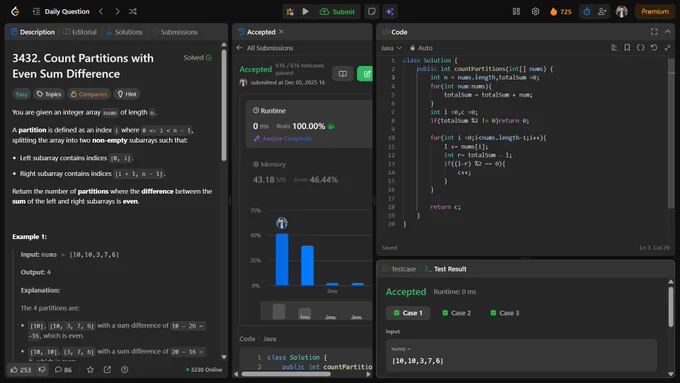
Task: Share the problem link icon
Action: (107, 370)
